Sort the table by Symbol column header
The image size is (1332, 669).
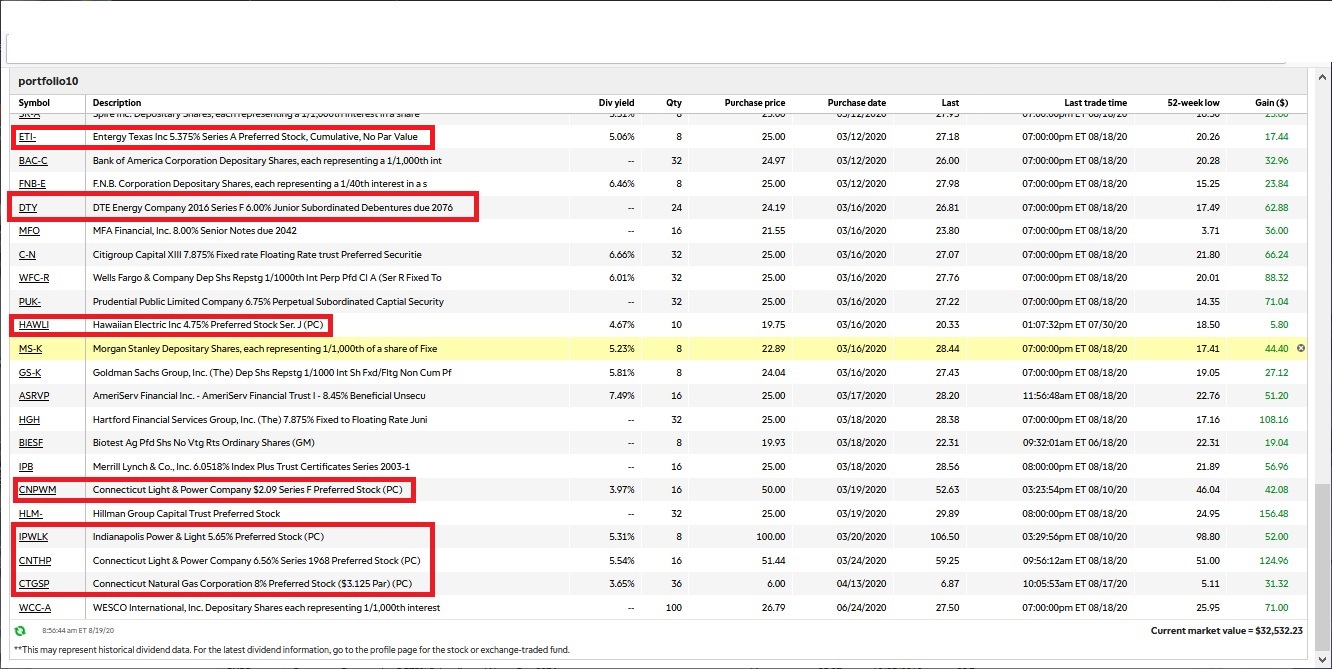[34, 103]
